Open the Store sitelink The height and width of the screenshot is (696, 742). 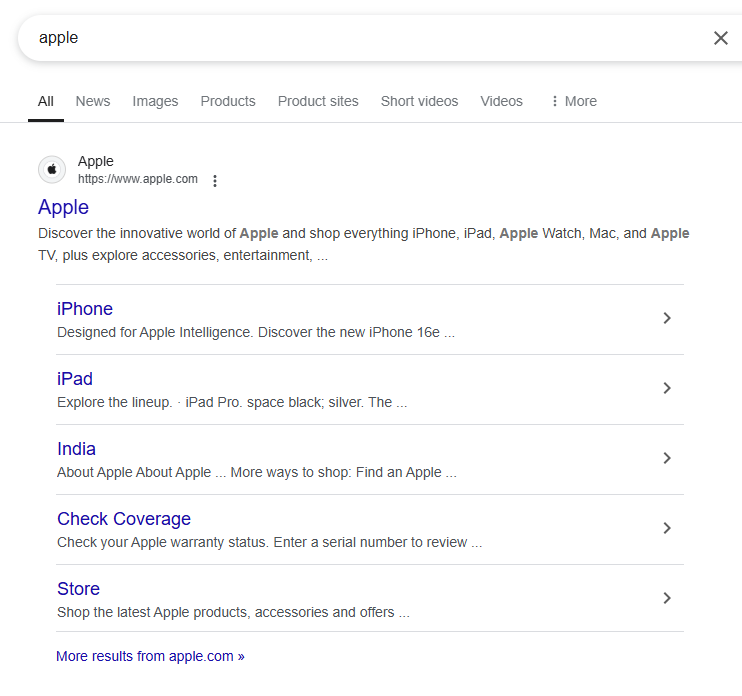point(79,589)
